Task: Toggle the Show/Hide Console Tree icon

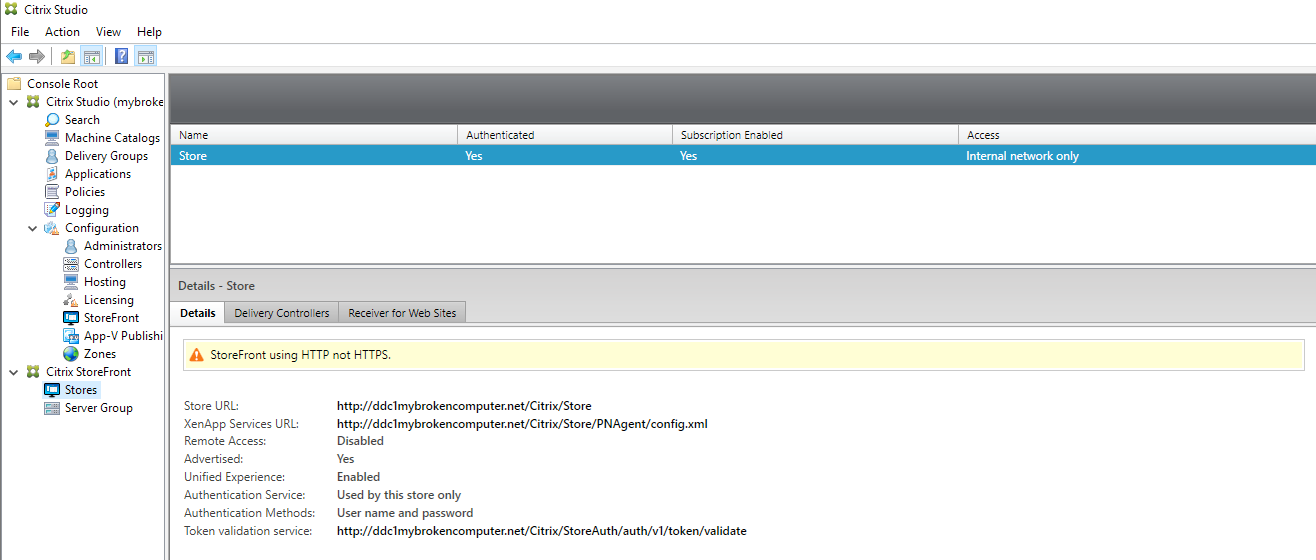Action: tap(91, 56)
